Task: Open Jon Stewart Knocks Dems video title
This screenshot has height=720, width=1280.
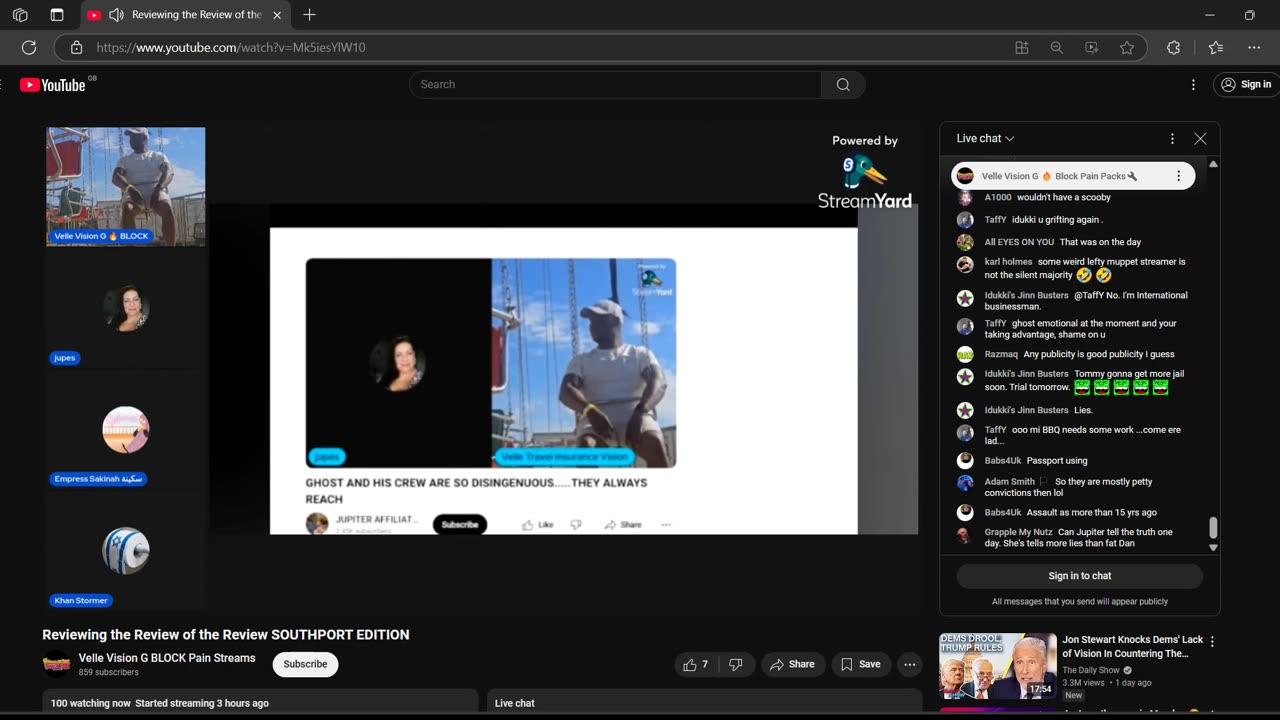Action: [x=1133, y=646]
